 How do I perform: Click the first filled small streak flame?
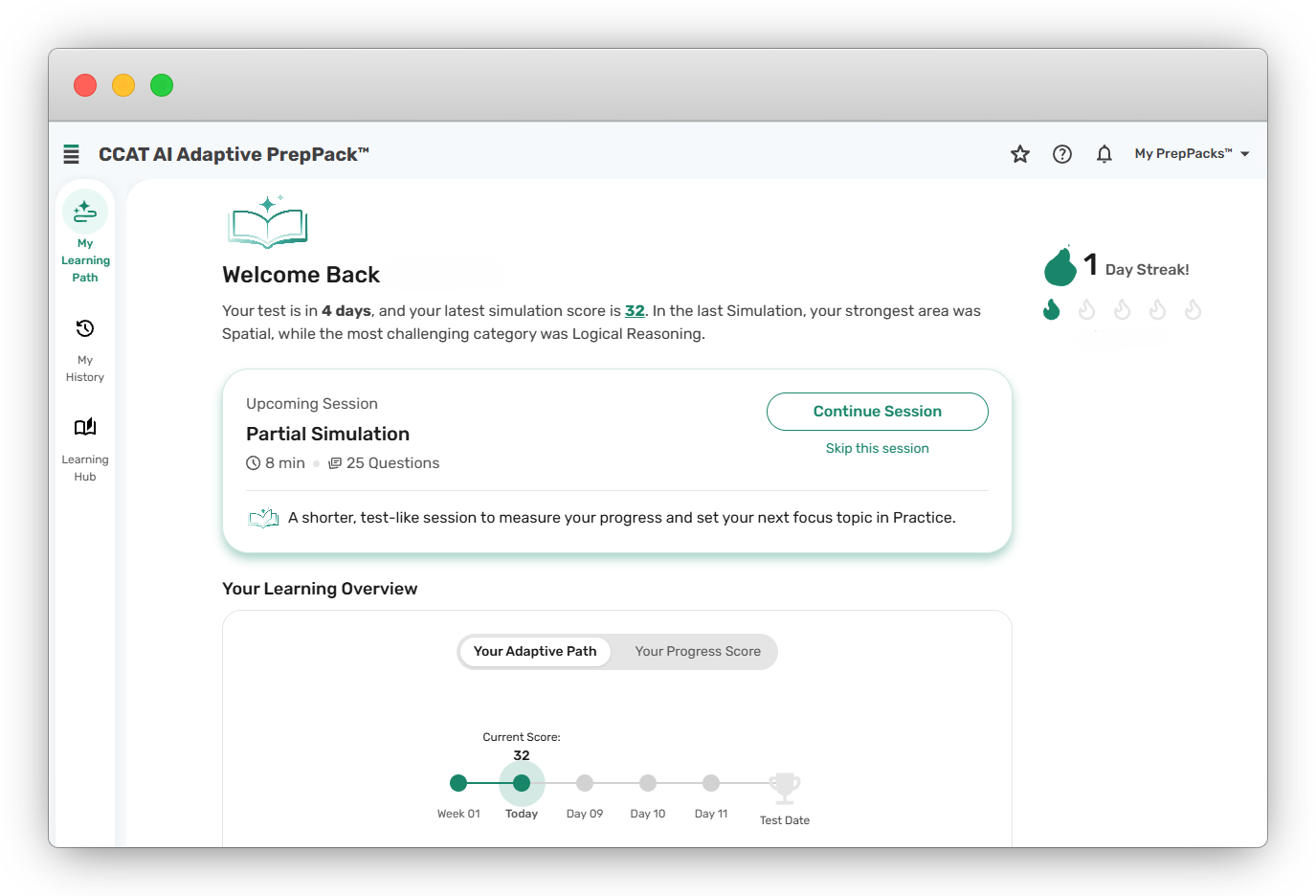1052,309
